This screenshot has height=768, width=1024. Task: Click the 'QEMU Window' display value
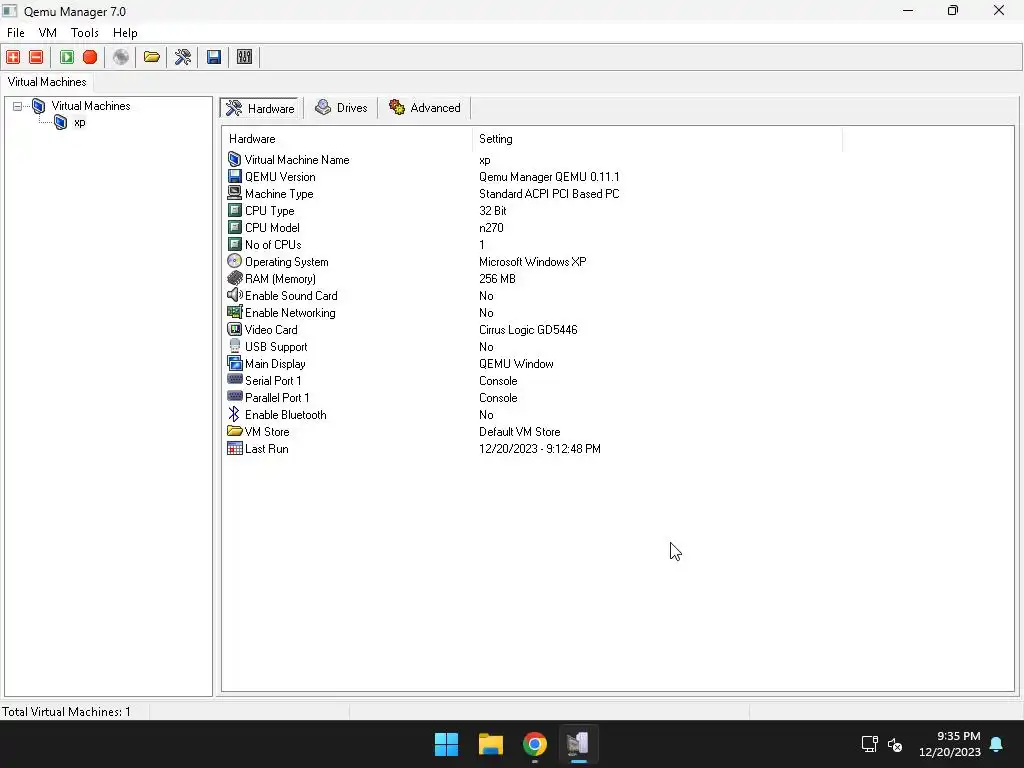[x=516, y=363]
